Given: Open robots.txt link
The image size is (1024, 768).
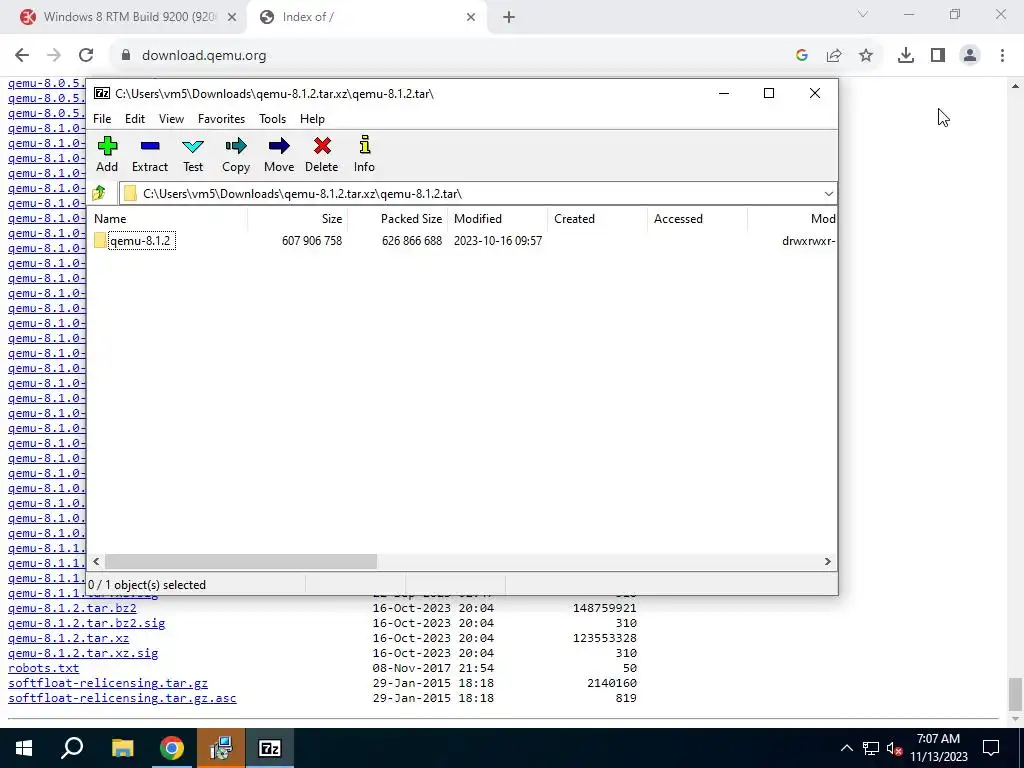Looking at the screenshot, I should (x=43, y=668).
